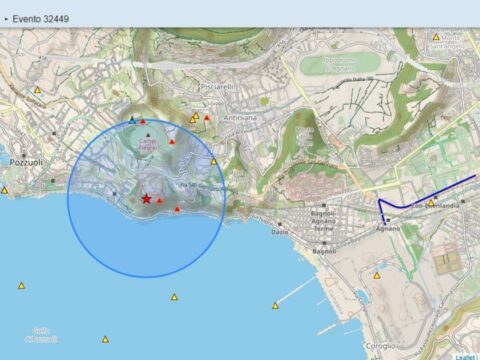Select yellow triangle in sea near the pier
This screenshot has width=480, height=360.
(275, 306)
